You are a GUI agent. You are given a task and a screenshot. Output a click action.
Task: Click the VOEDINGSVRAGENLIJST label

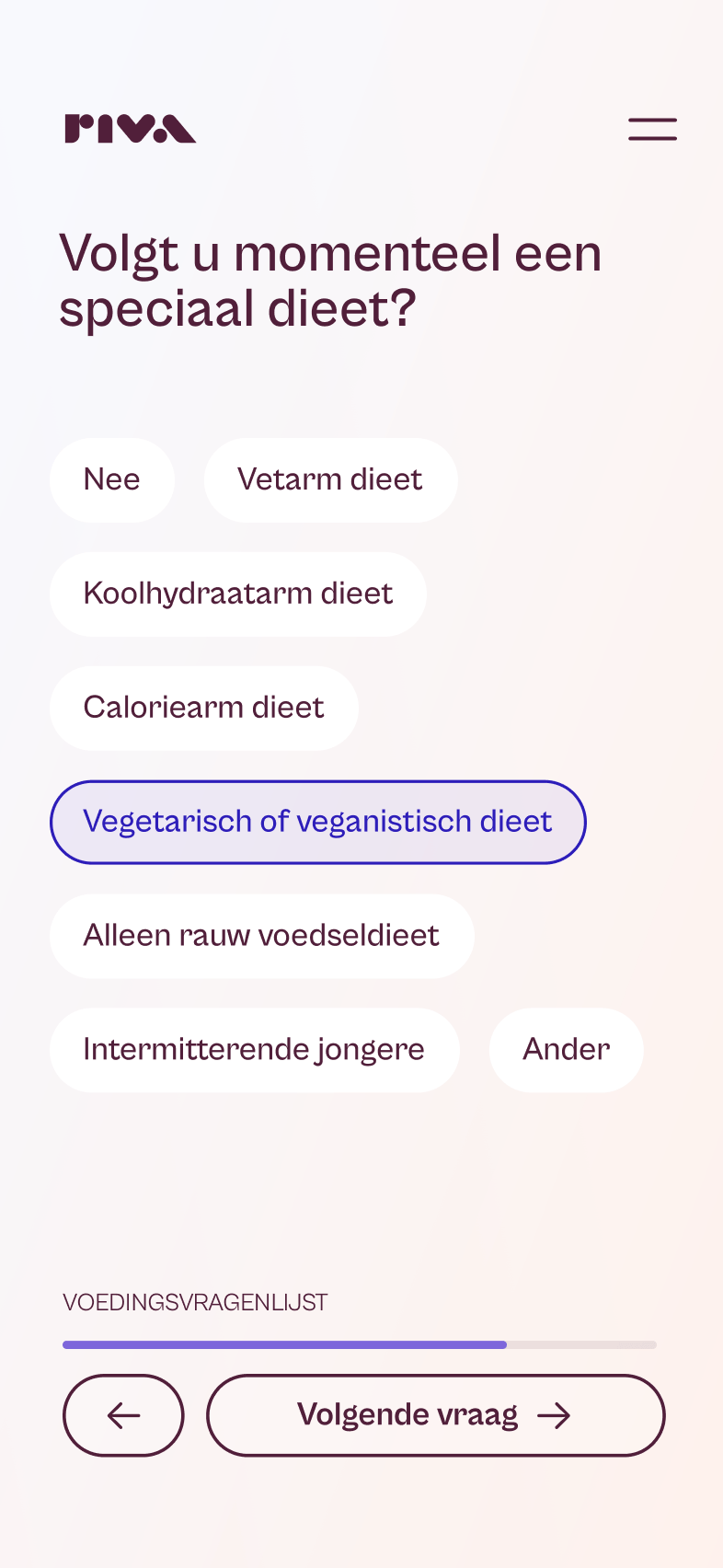[195, 1303]
